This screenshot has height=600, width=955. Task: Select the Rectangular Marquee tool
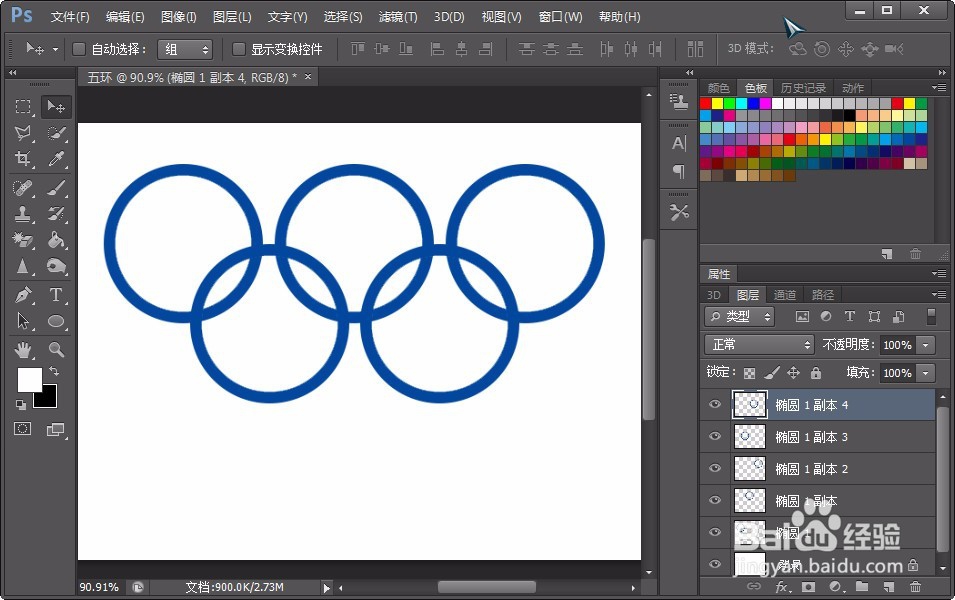click(x=23, y=107)
